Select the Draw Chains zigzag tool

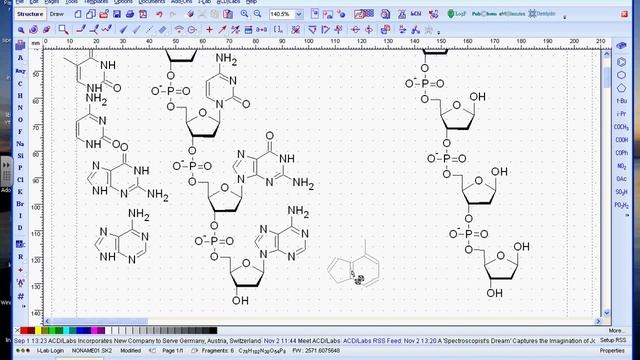(107, 29)
